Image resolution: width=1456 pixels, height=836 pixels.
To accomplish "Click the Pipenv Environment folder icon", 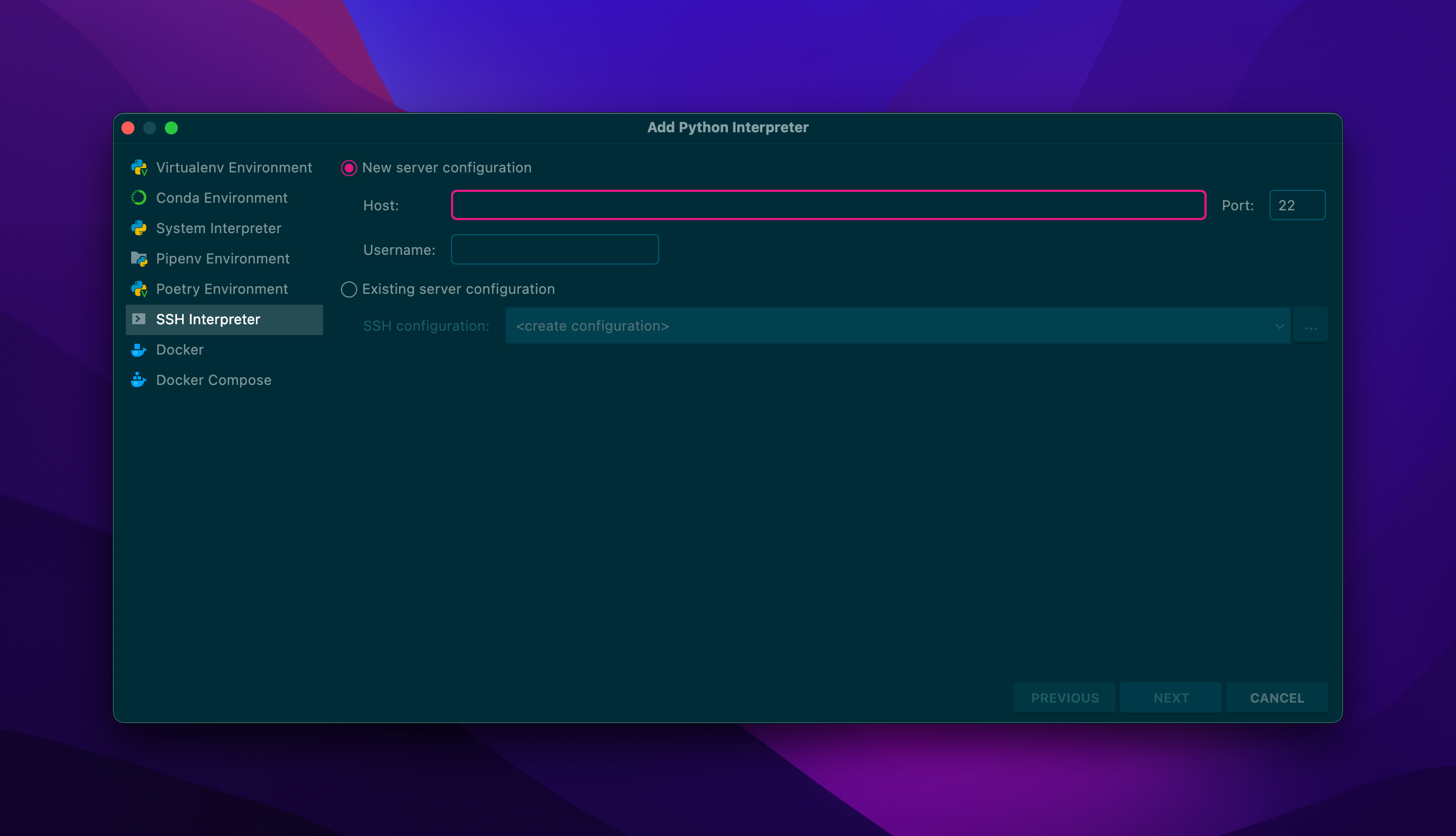I will [139, 259].
